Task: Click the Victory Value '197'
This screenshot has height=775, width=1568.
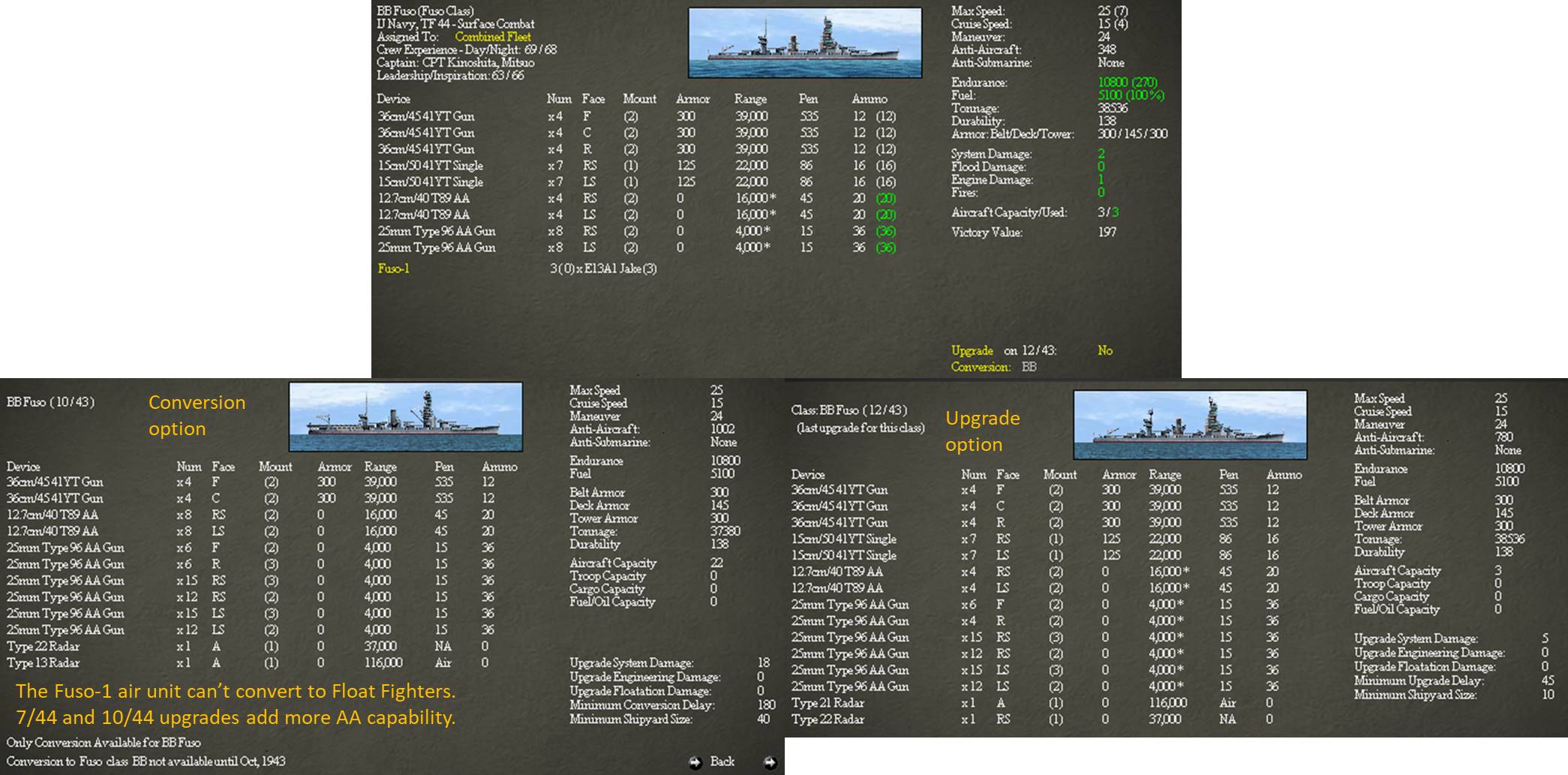Action: (x=1107, y=233)
